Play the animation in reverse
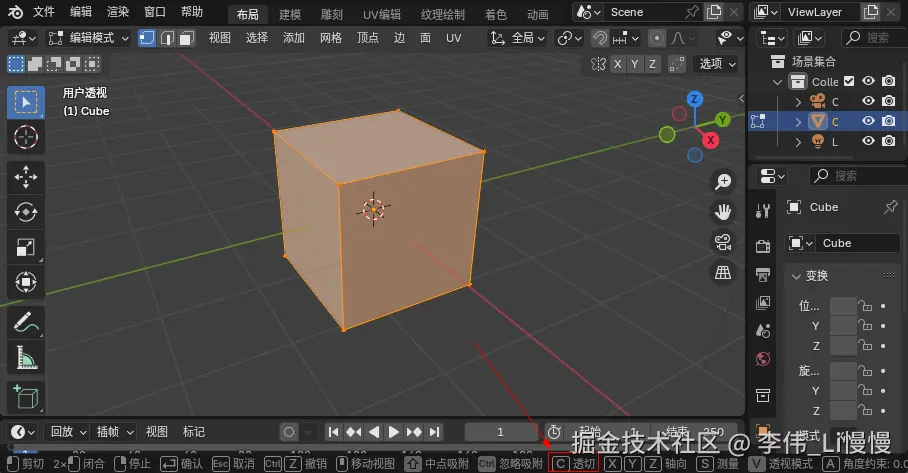Screen dimensions: 908x473 pos(374,432)
